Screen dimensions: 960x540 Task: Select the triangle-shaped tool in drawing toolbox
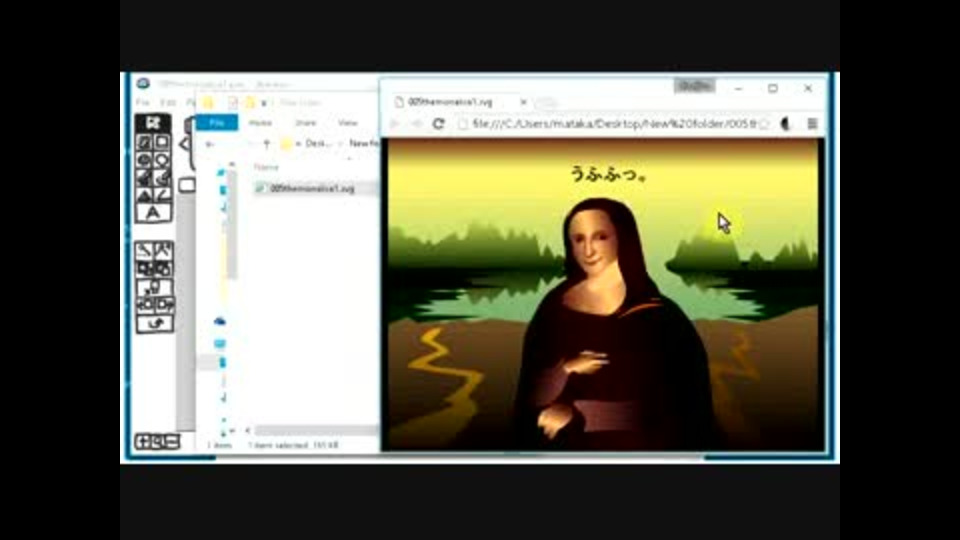pyautogui.click(x=144, y=195)
